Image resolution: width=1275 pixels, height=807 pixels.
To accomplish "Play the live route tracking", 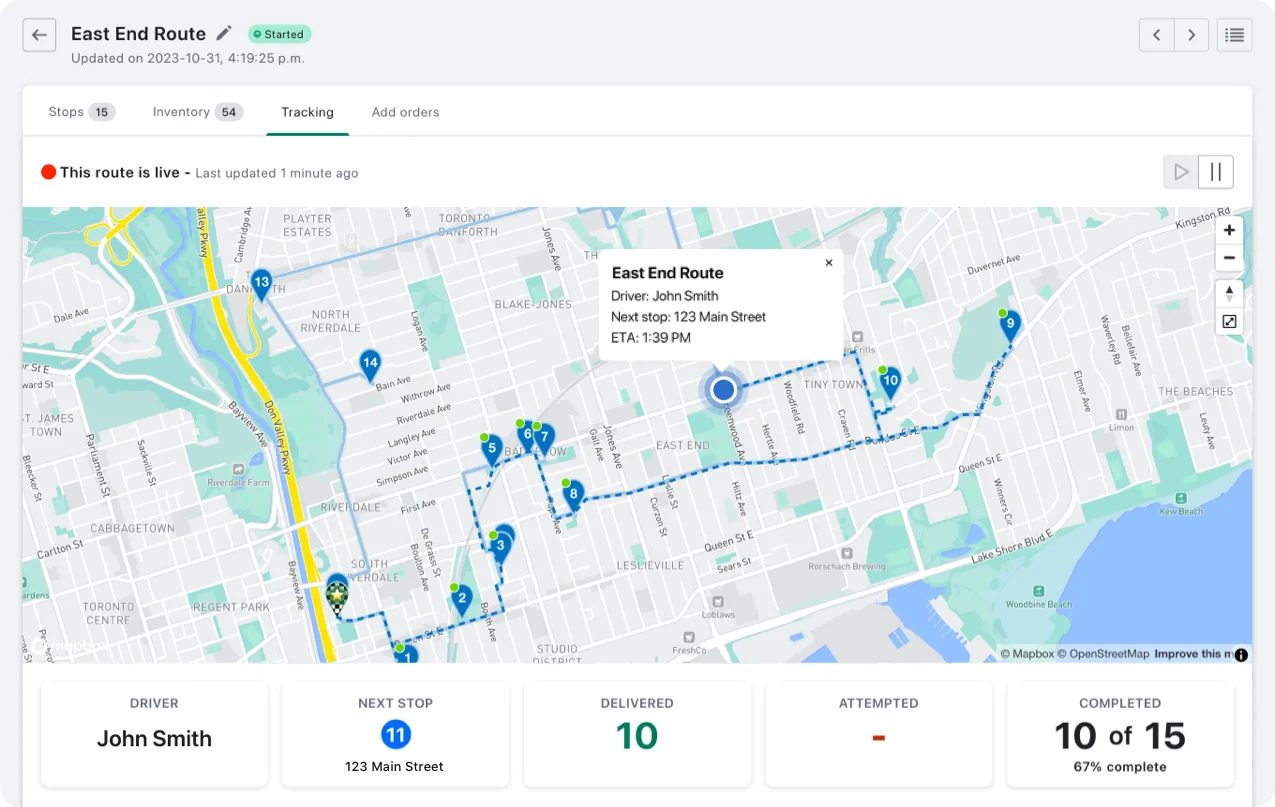I will coord(1181,172).
